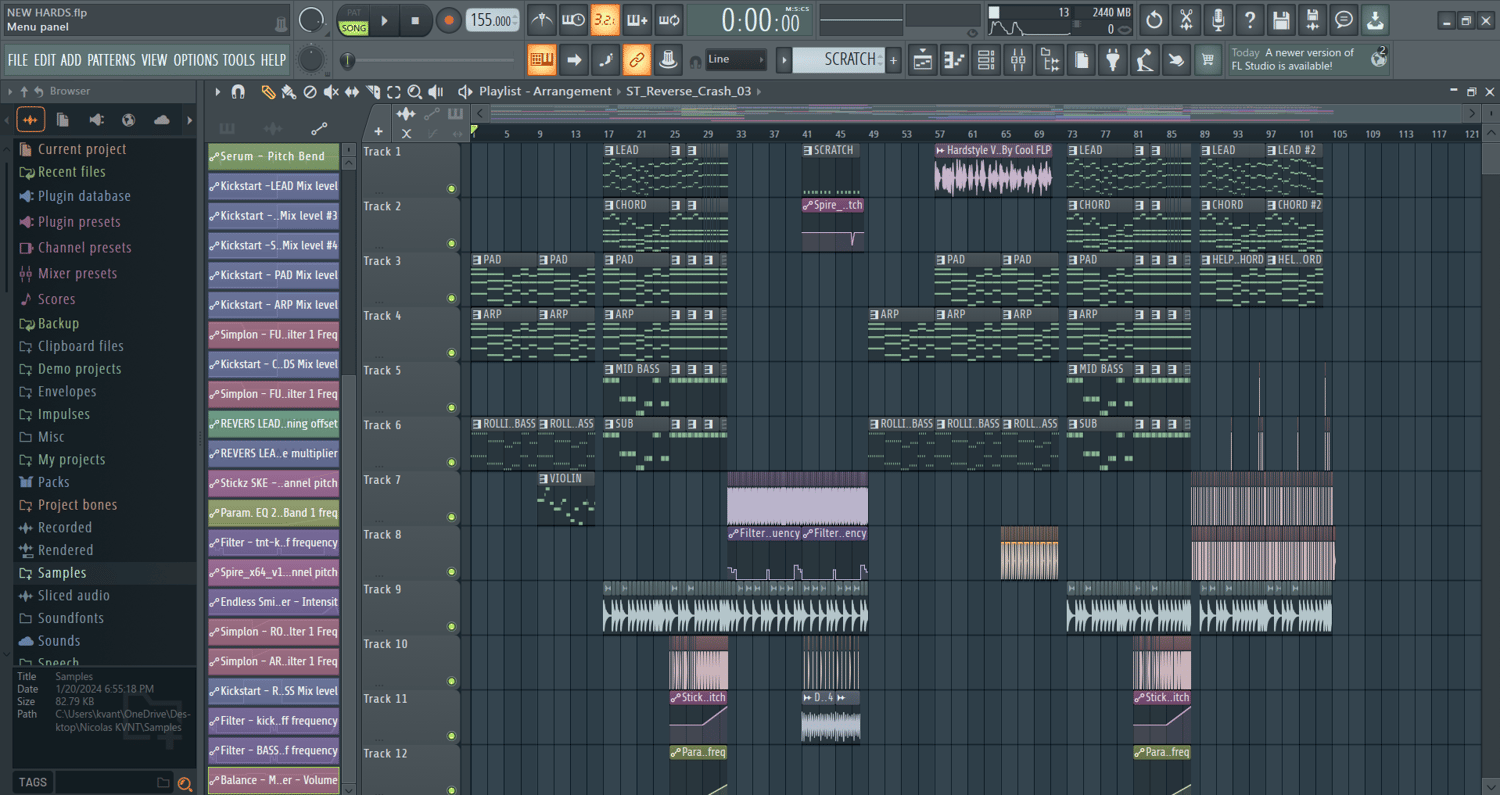The image size is (1500, 795).
Task: Click the main volume knob
Action: coord(312,19)
